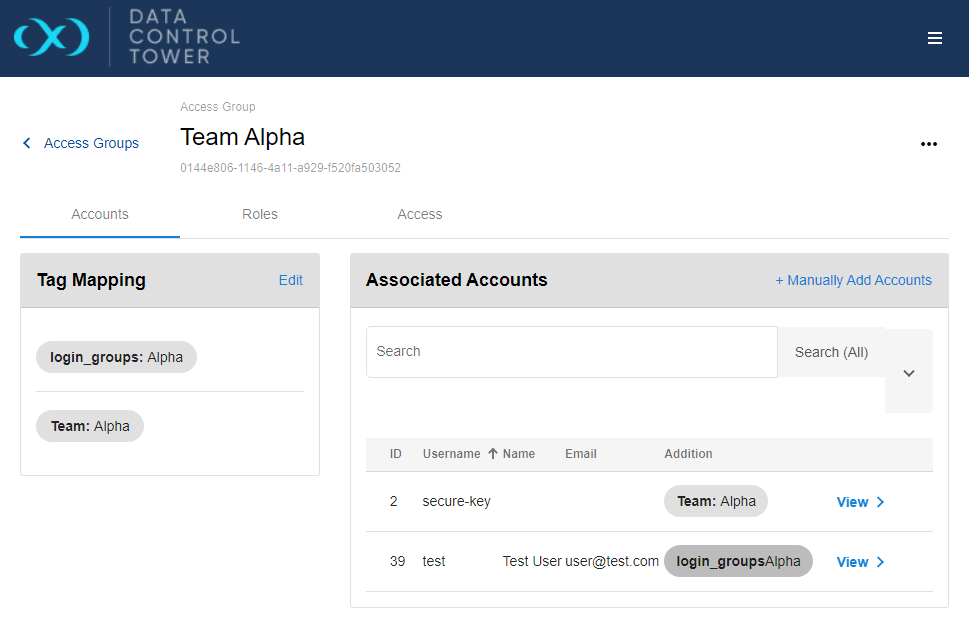This screenshot has width=969, height=618.
Task: Select the login_groups: Alpha tag in Tag Mapping
Action: point(116,357)
